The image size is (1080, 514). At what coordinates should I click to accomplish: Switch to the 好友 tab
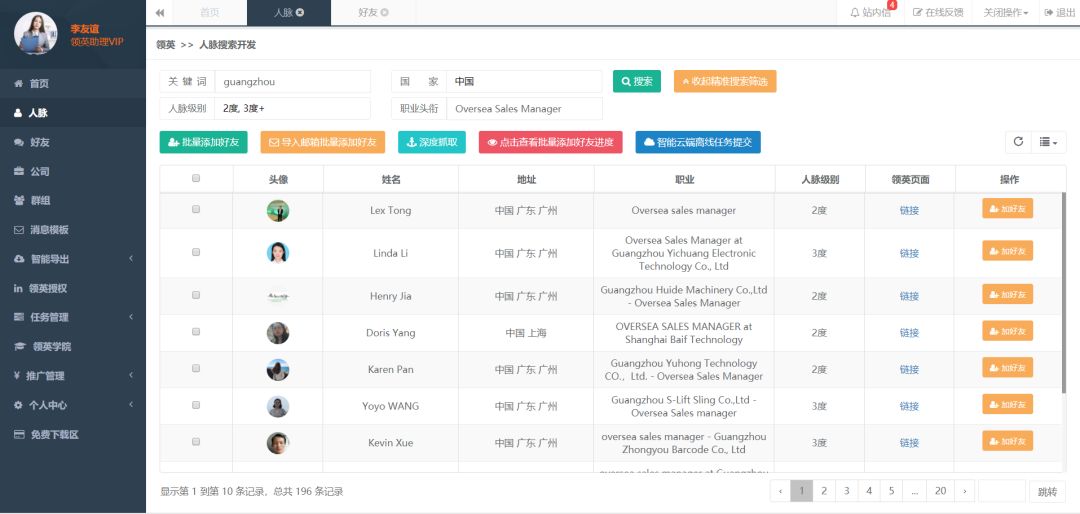coord(372,12)
